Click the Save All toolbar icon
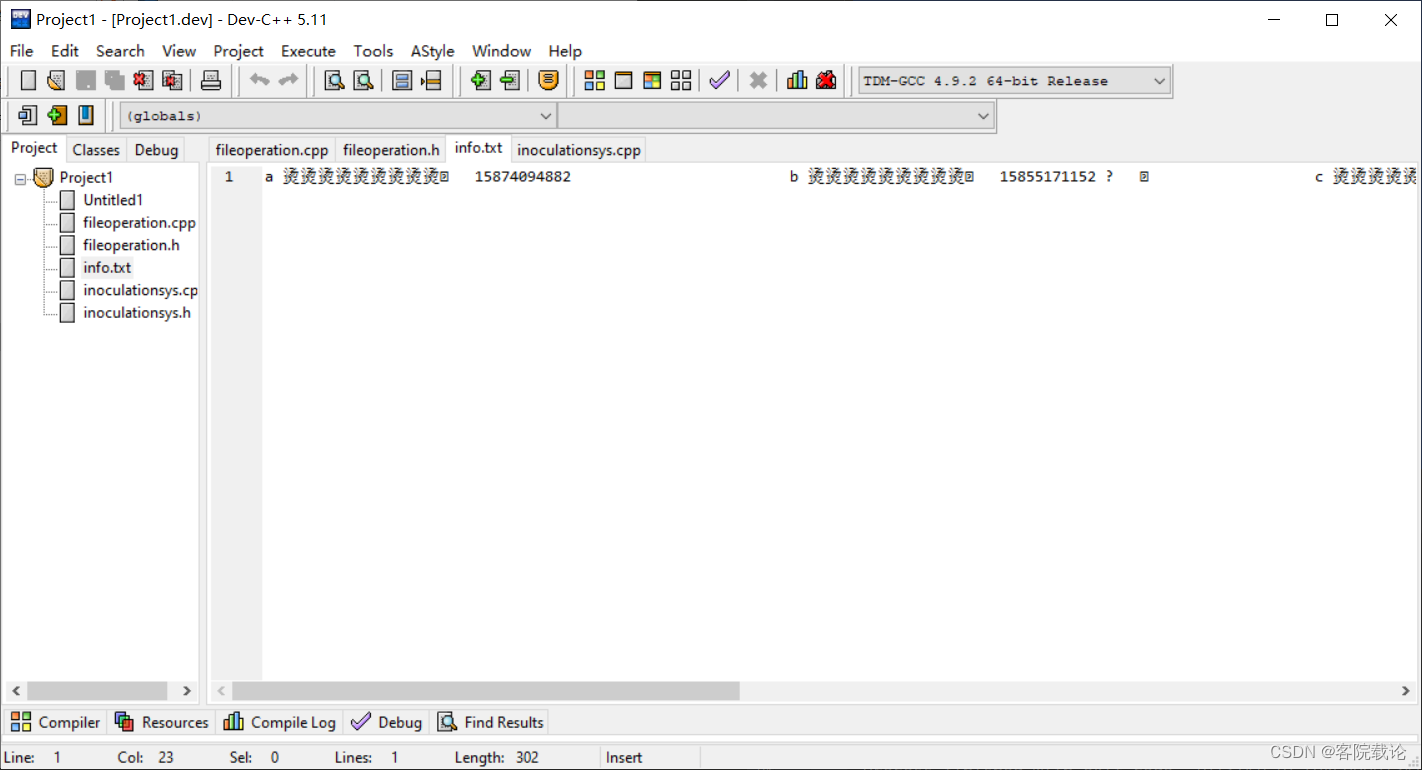1422x770 pixels. pyautogui.click(x=114, y=80)
